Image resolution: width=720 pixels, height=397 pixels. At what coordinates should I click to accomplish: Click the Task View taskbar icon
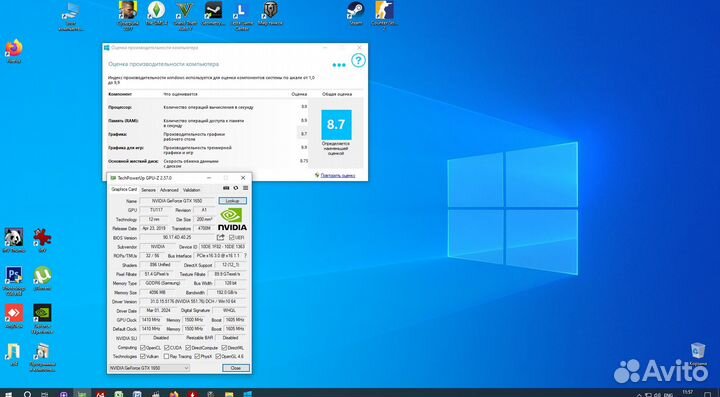click(45, 394)
